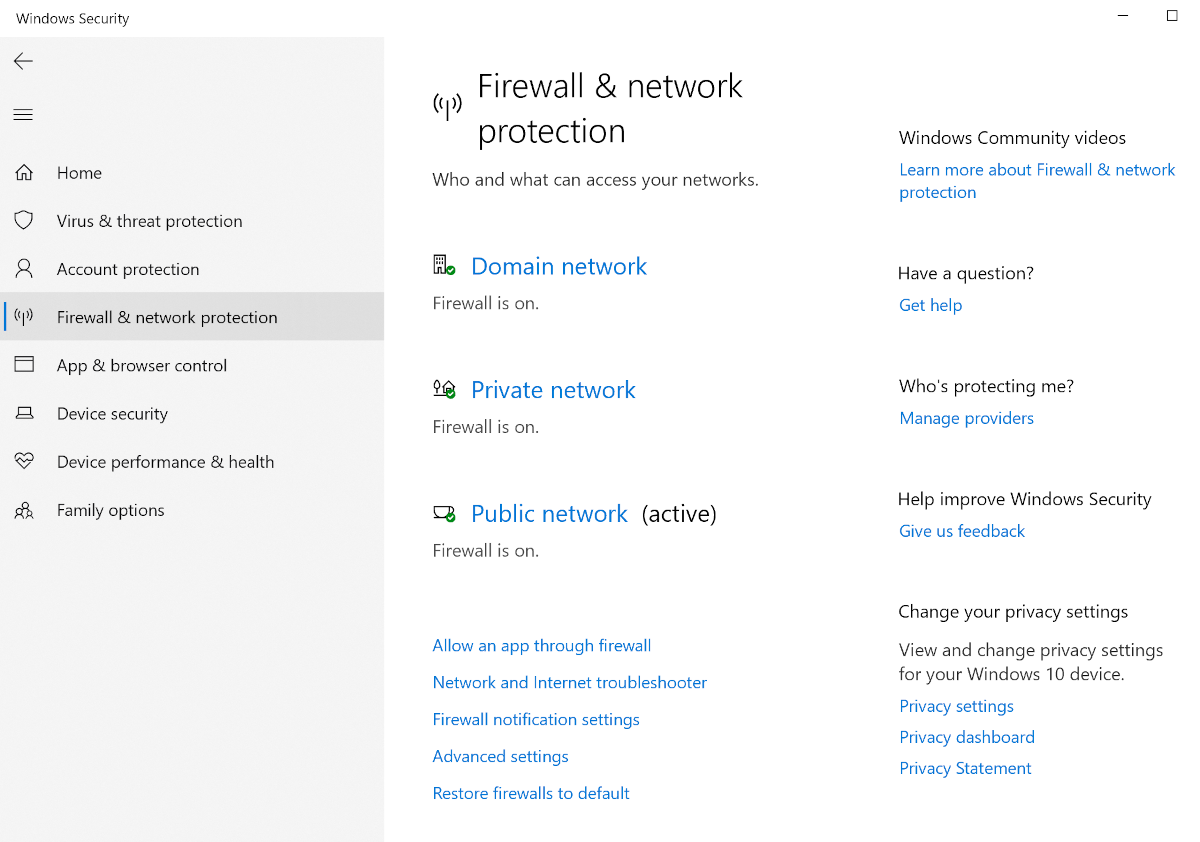The image size is (1200, 842).
Task: Open Firewall notification settings
Action: tap(536, 720)
